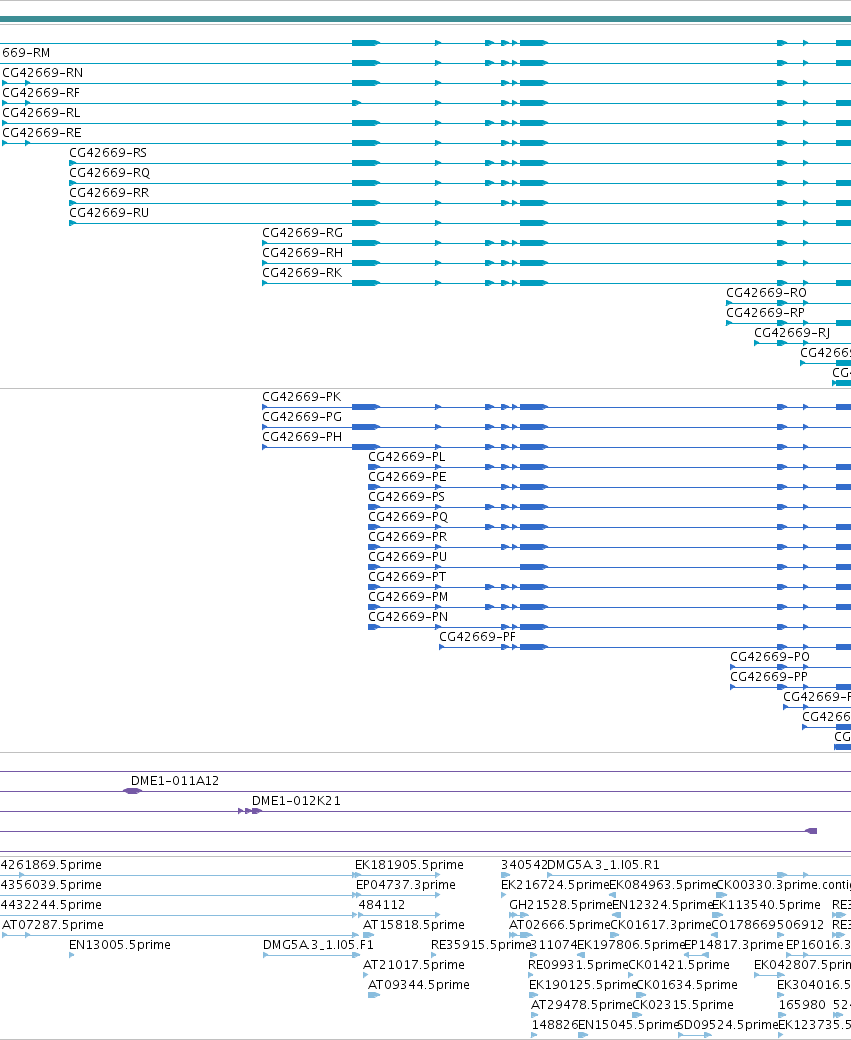Open EST EK042807.5prime
Viewport: 851px width, 1040px height.
(803, 964)
